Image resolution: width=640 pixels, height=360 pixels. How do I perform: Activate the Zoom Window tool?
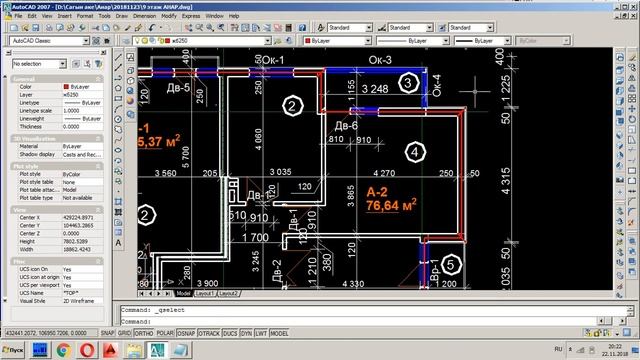[210, 28]
